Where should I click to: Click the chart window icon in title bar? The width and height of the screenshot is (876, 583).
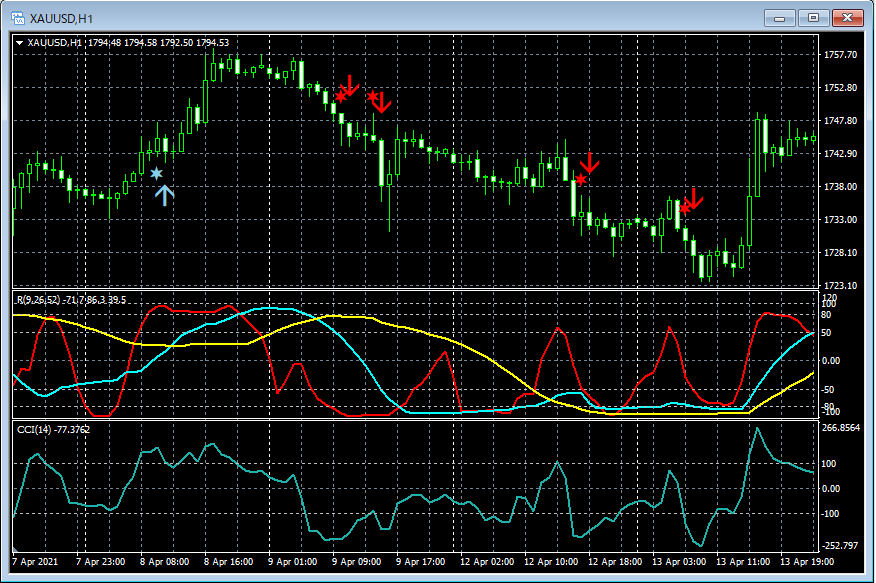click(x=17, y=17)
